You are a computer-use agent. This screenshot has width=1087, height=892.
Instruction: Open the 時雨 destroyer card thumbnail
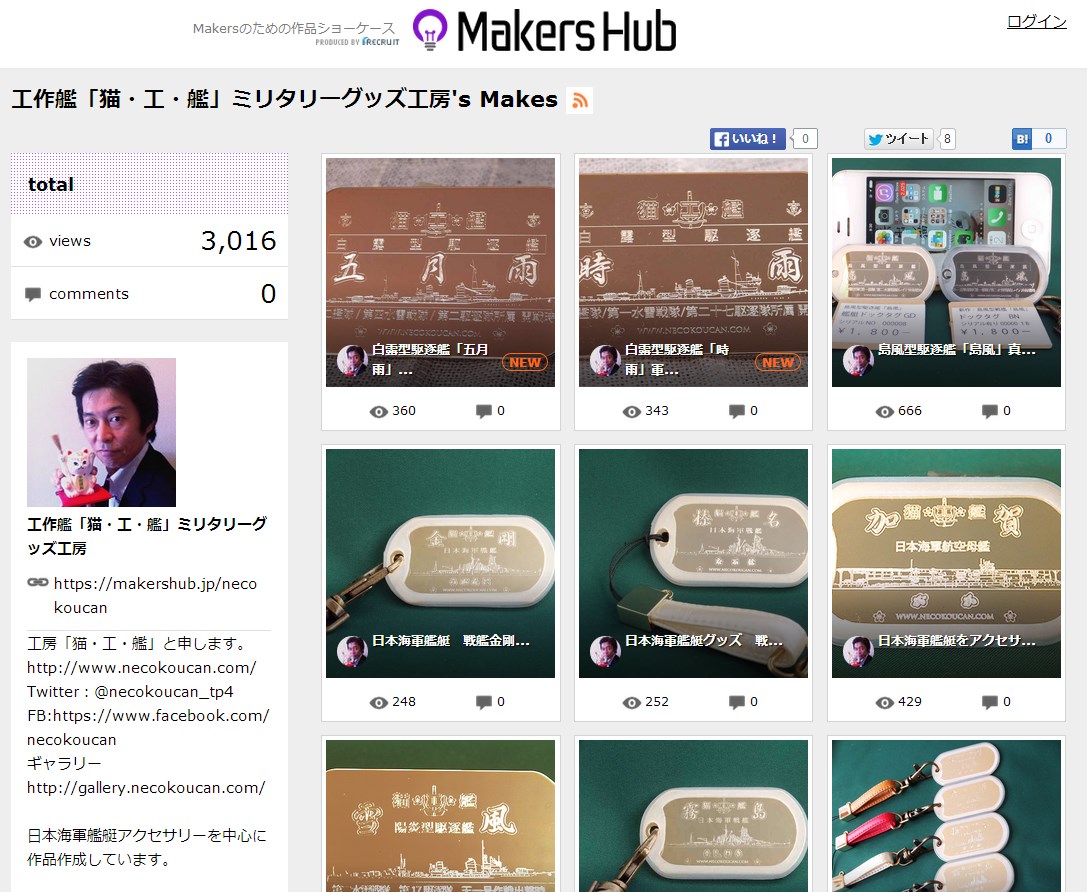[x=693, y=272]
